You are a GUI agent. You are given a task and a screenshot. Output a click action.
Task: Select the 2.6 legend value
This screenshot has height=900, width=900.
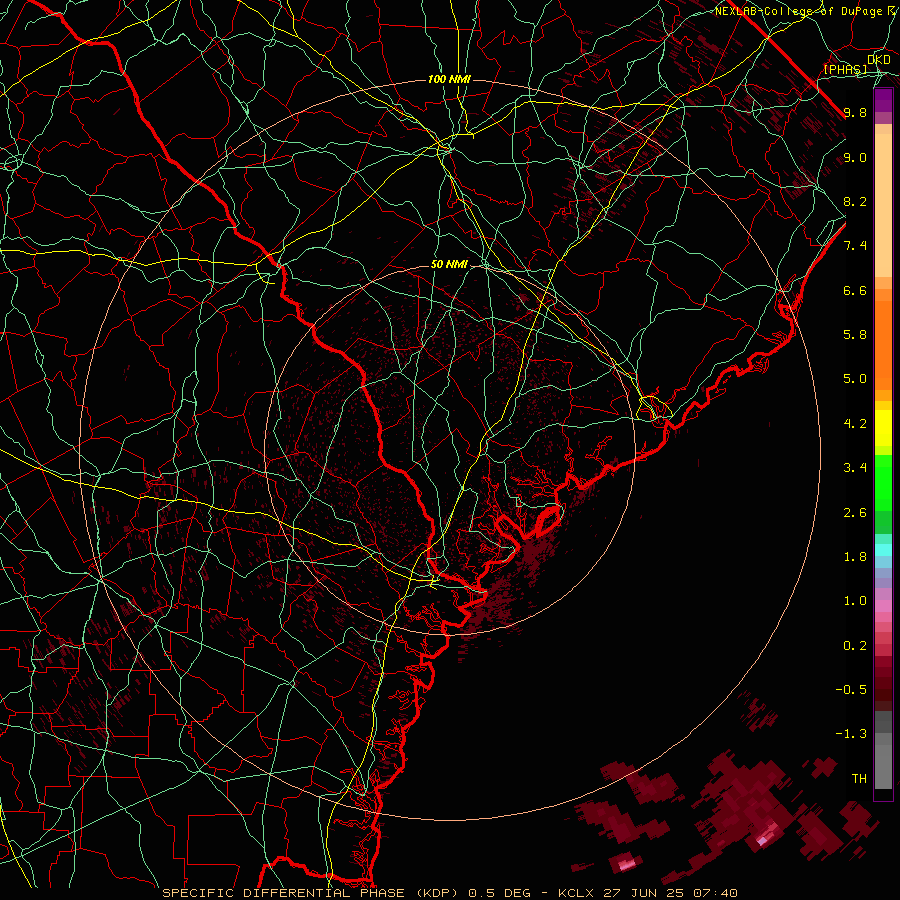click(x=855, y=513)
